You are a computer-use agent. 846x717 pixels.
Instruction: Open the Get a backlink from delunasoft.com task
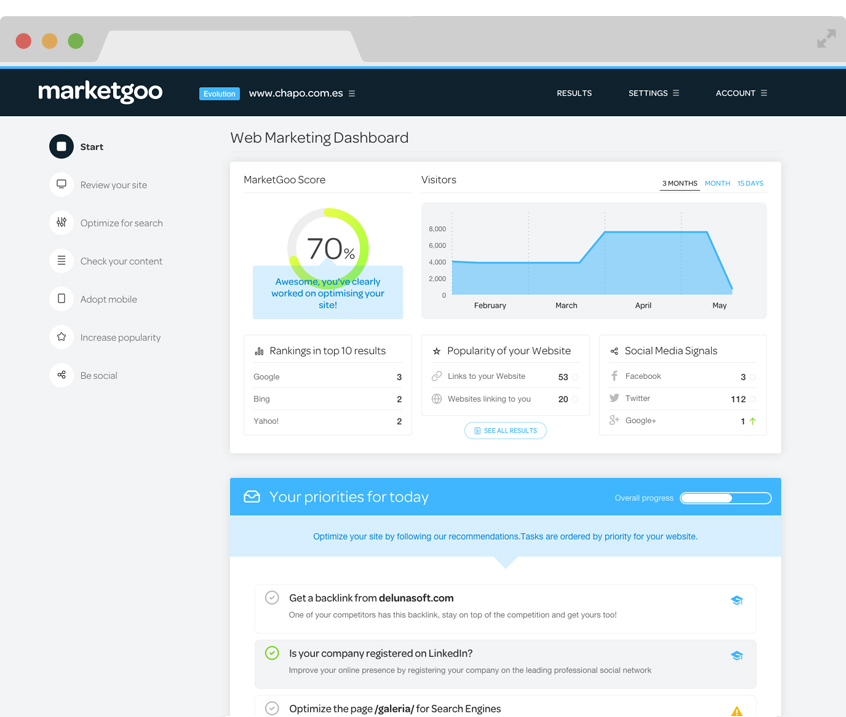point(371,598)
